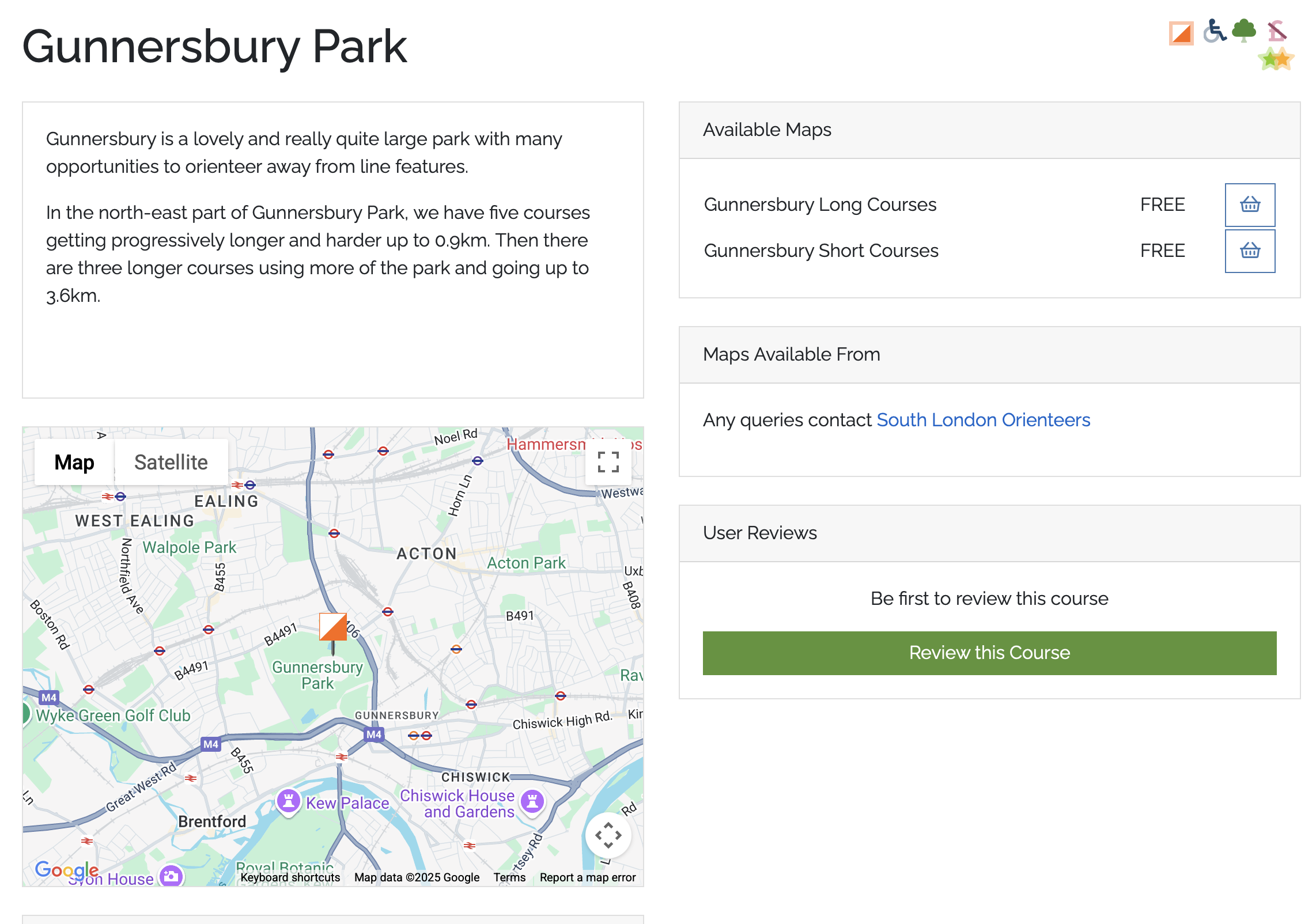The width and height of the screenshot is (1316, 924).
Task: Click the star rating icon
Action: click(1276, 59)
